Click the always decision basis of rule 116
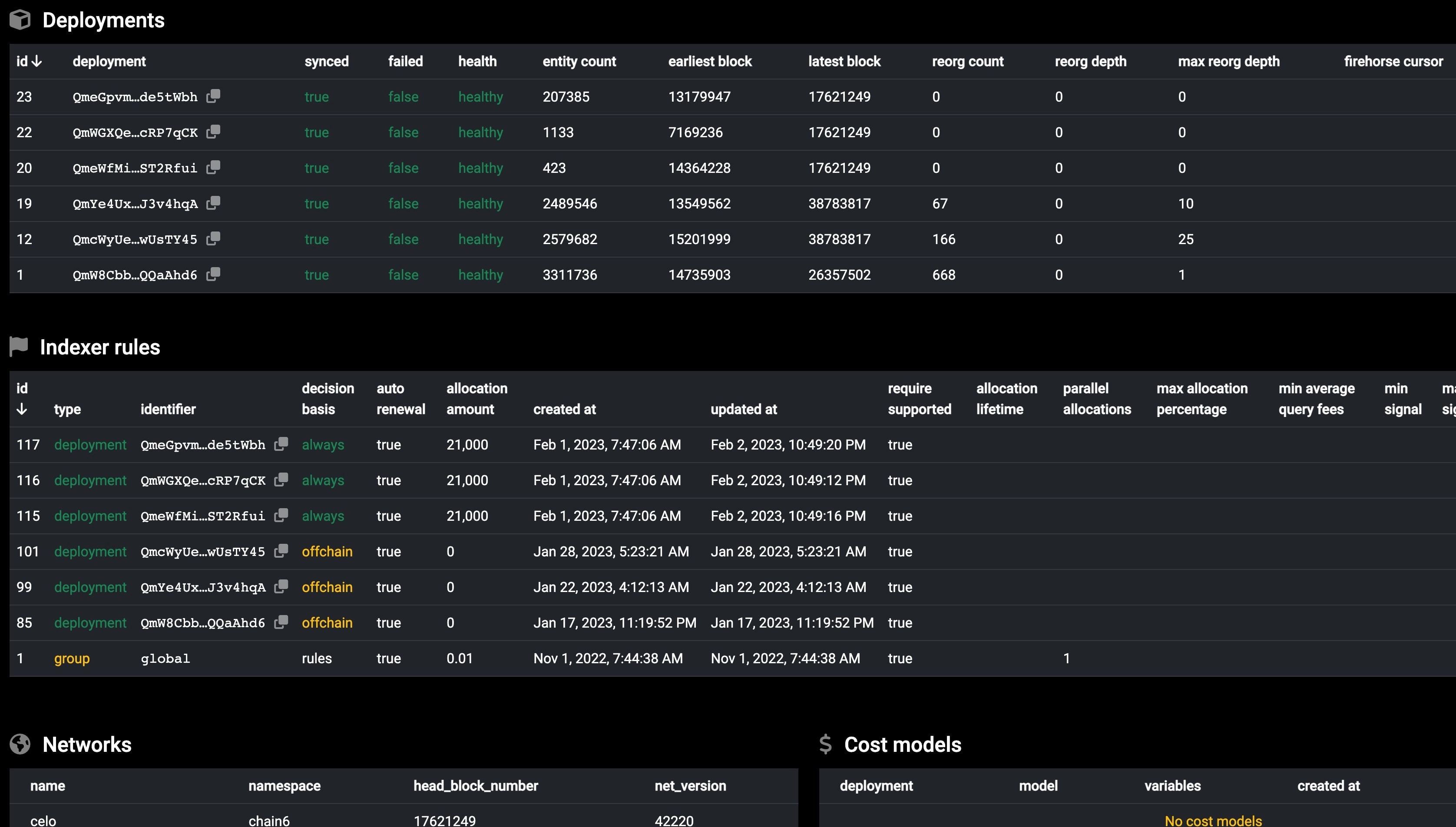 pos(323,480)
